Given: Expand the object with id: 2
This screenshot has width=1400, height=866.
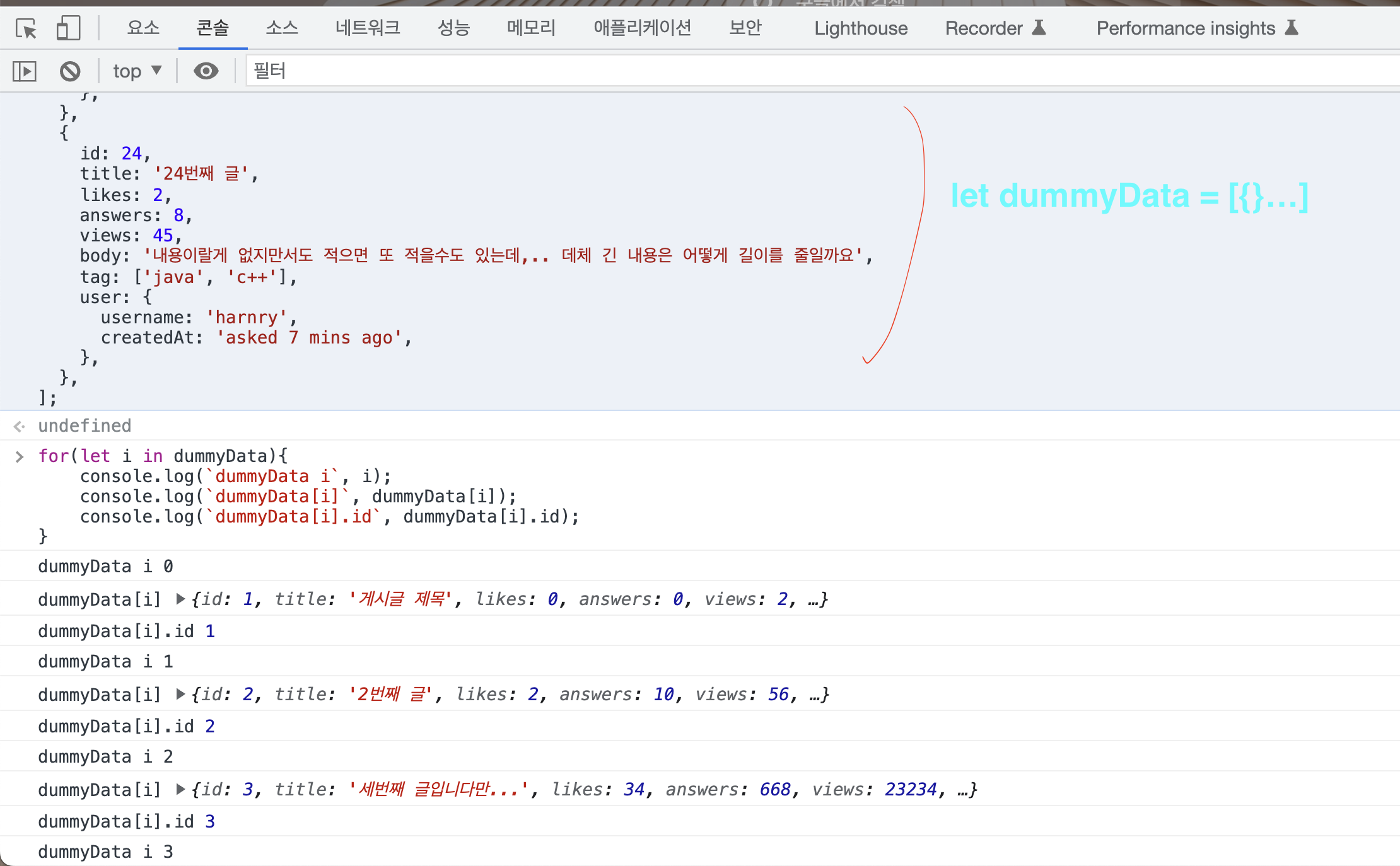Looking at the screenshot, I should click(x=180, y=694).
